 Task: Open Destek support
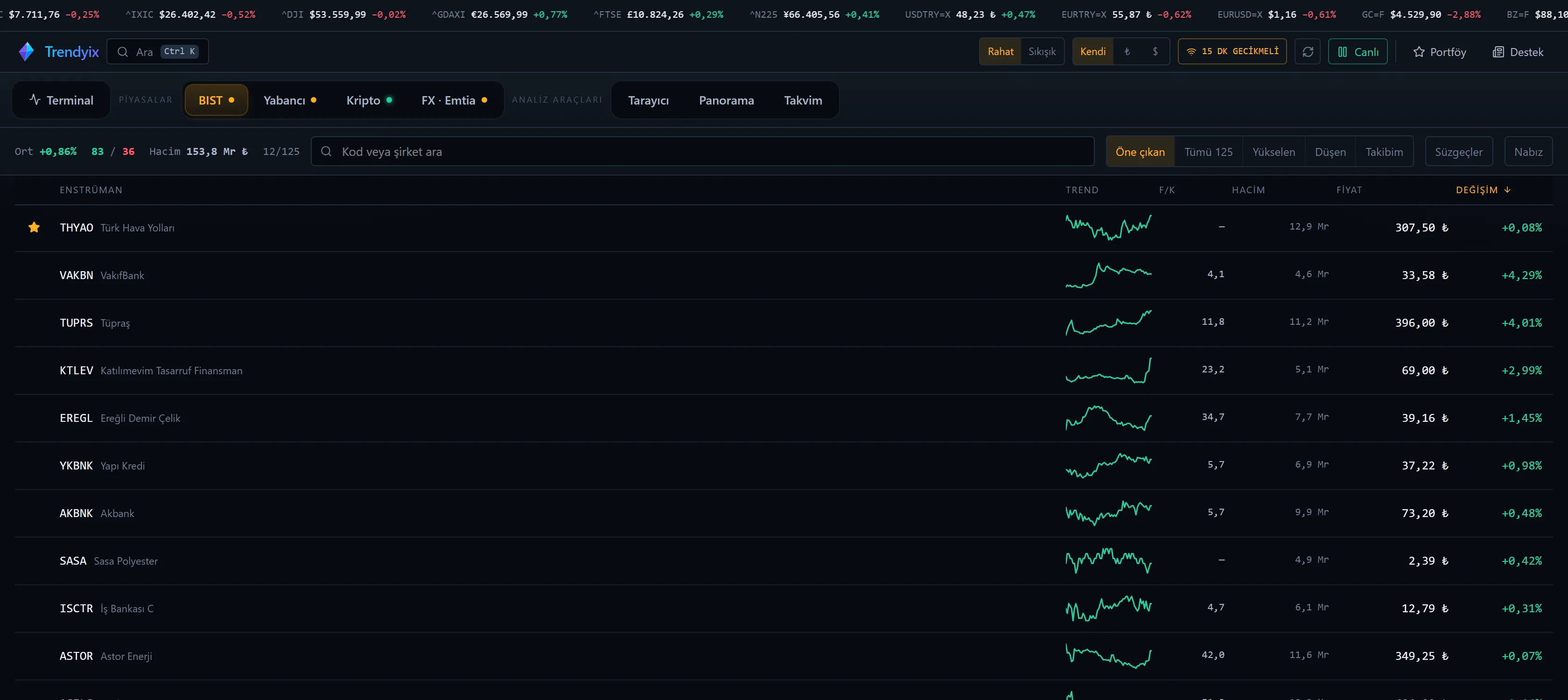click(x=1518, y=52)
